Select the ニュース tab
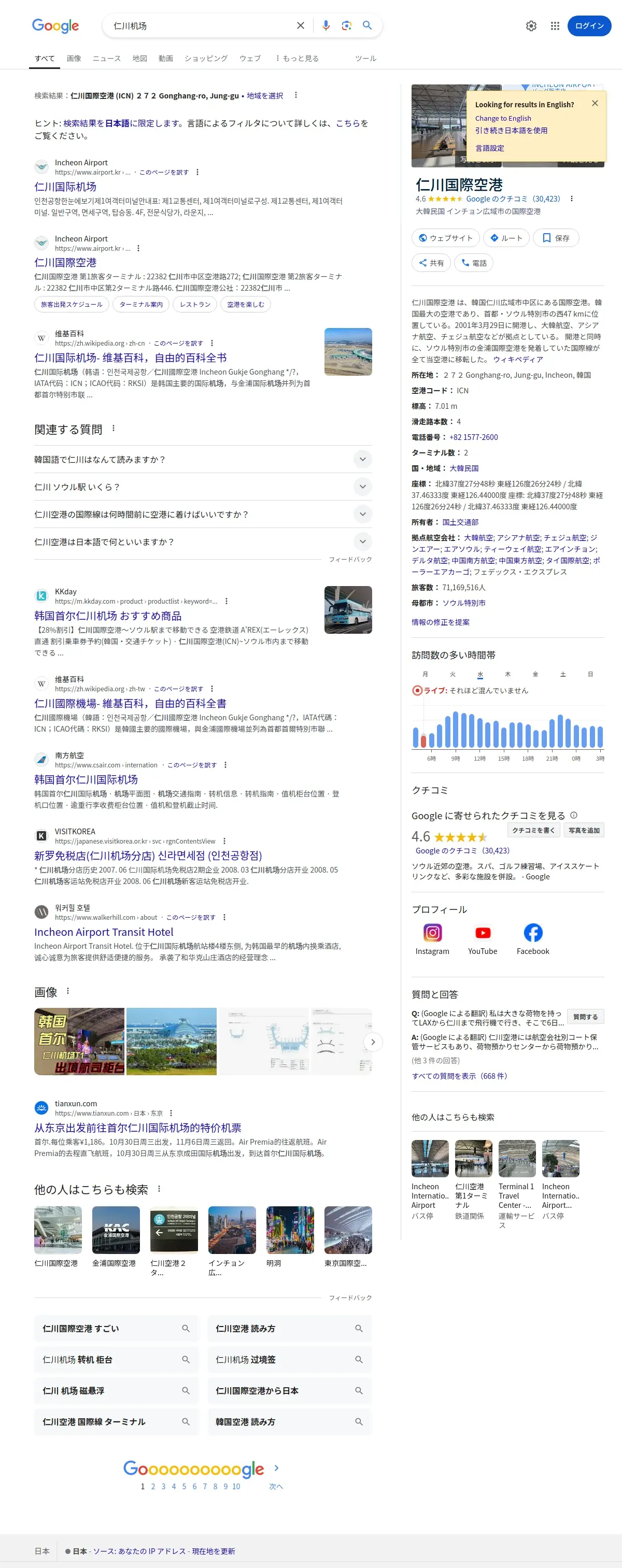This screenshot has height=1568, width=622. coord(106,59)
